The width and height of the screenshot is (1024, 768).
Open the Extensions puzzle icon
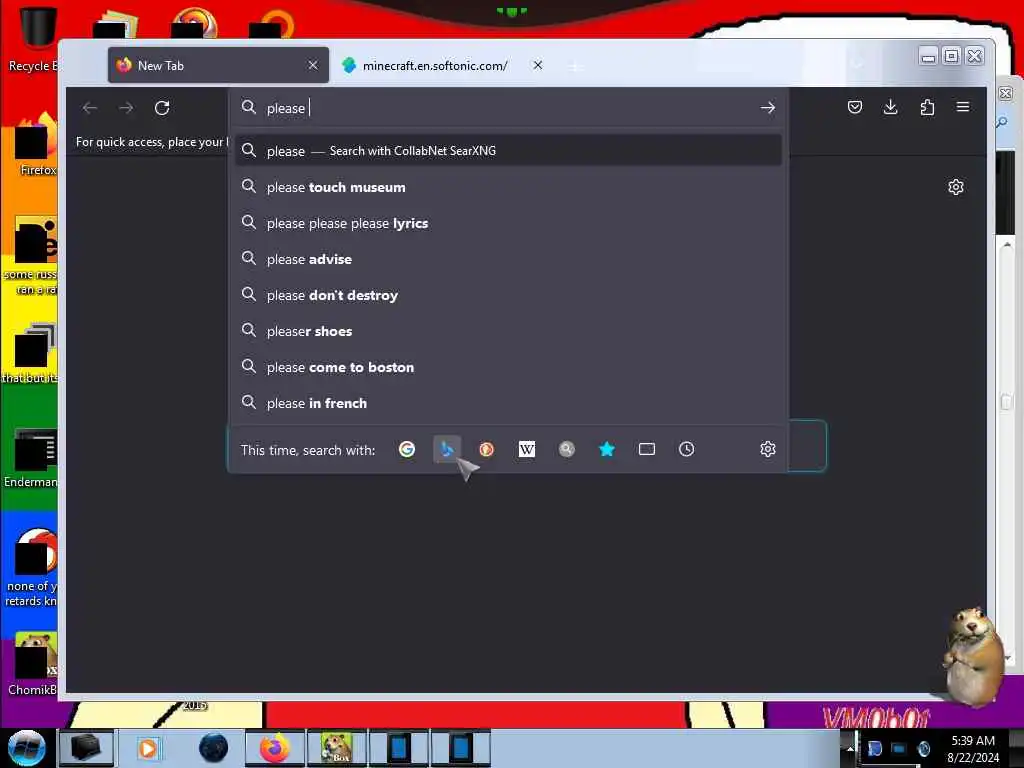[927, 107]
